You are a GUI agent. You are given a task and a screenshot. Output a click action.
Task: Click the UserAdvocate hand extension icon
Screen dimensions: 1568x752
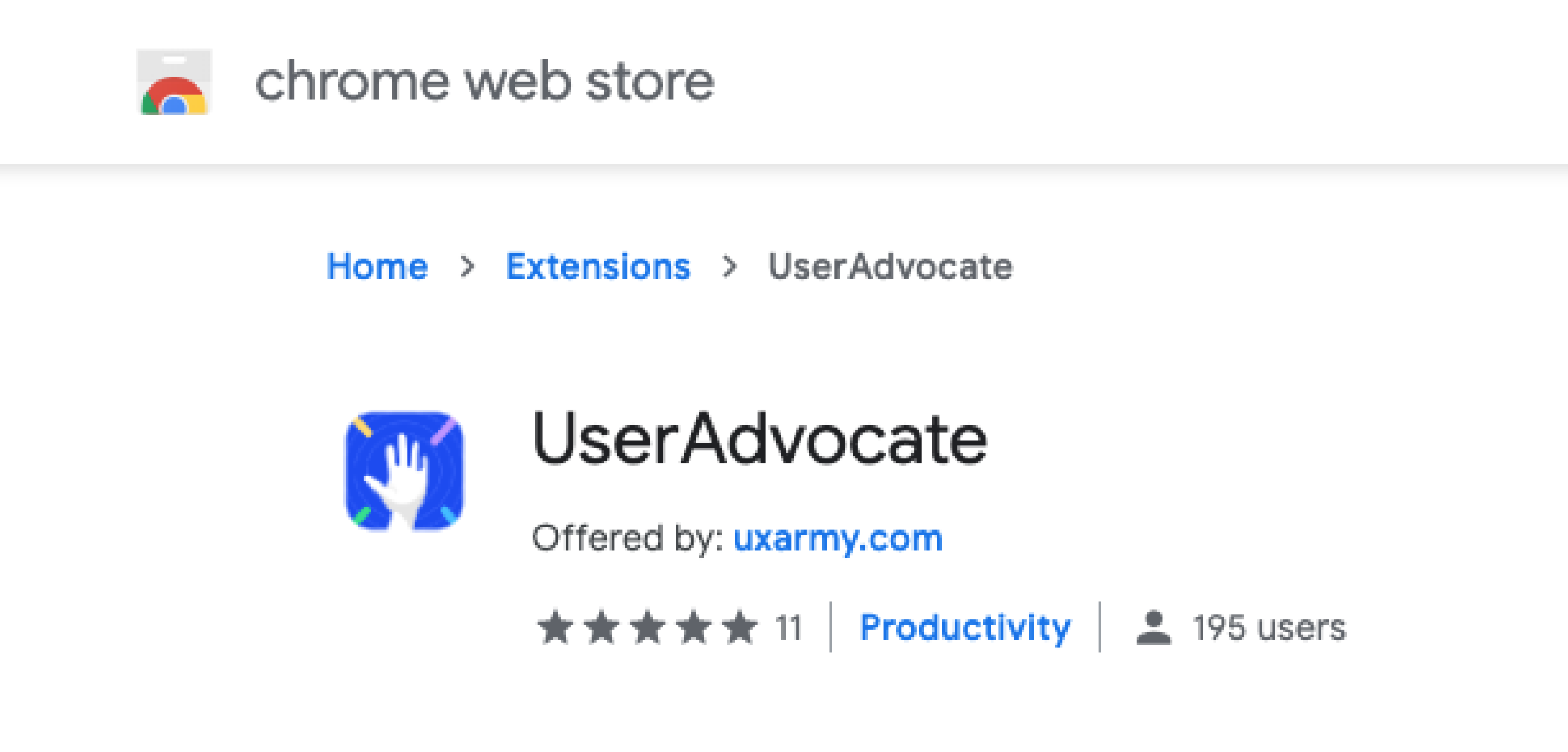pyautogui.click(x=404, y=471)
